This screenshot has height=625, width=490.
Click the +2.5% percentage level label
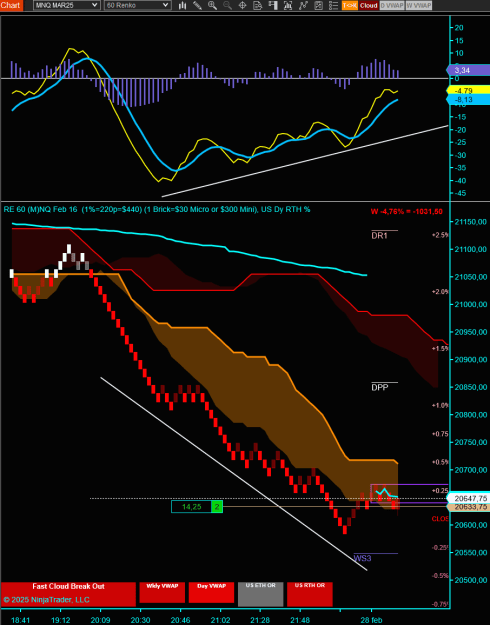(x=440, y=235)
